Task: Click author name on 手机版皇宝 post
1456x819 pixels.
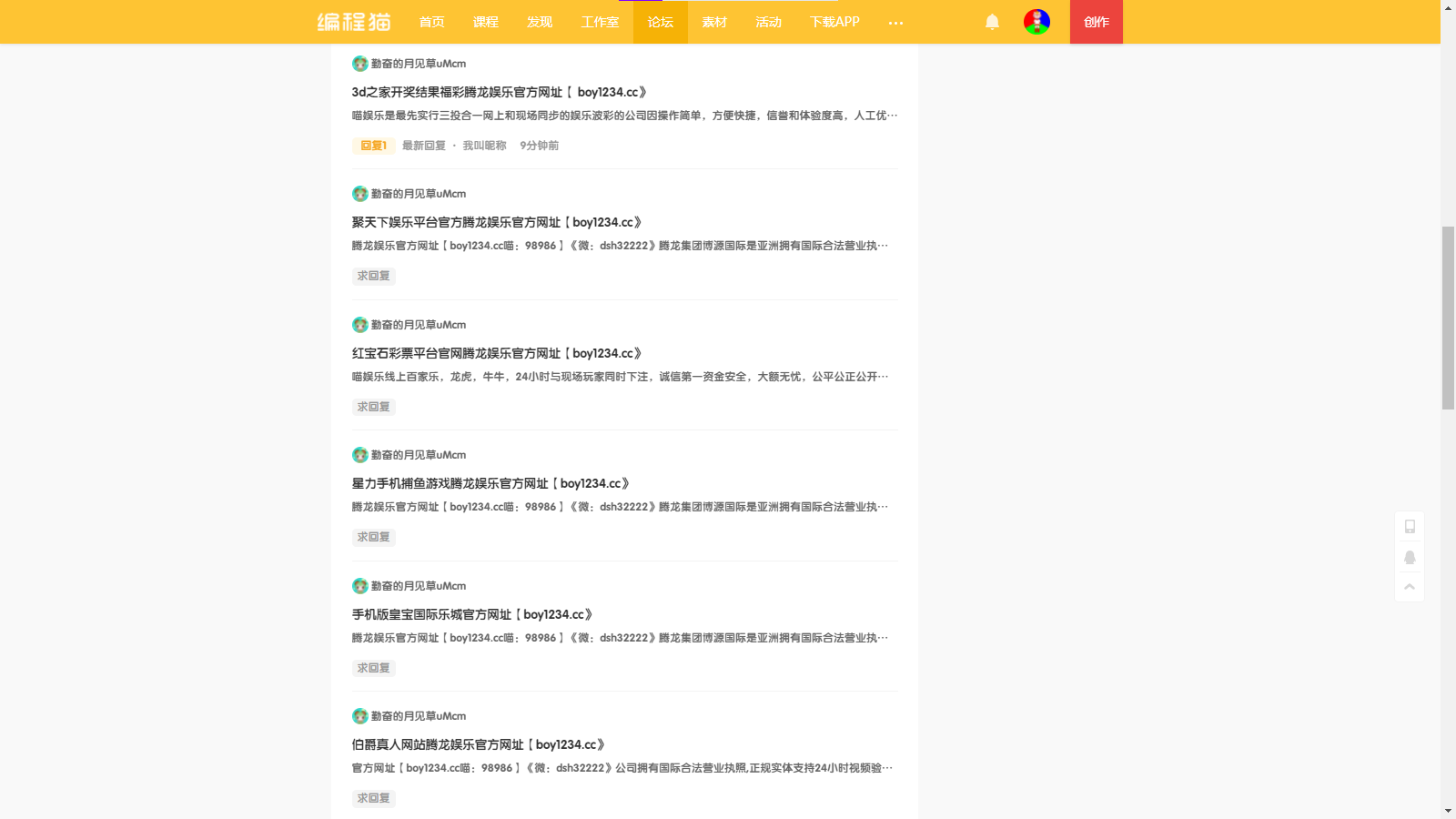Action: (x=419, y=586)
